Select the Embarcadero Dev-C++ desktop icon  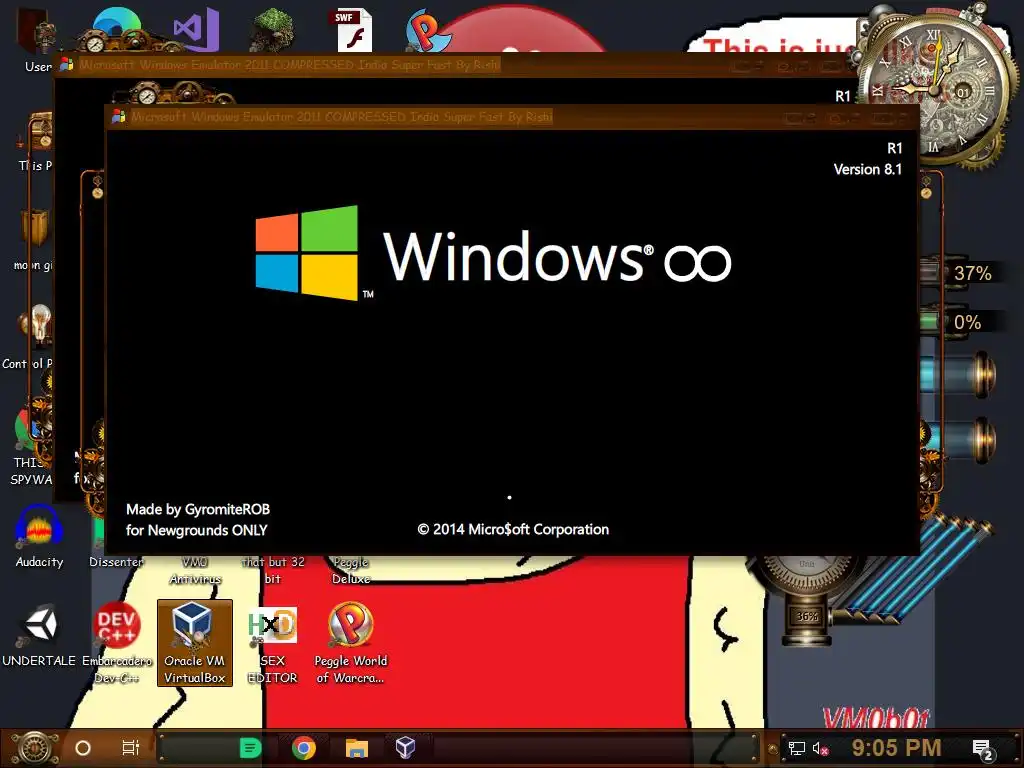(117, 643)
